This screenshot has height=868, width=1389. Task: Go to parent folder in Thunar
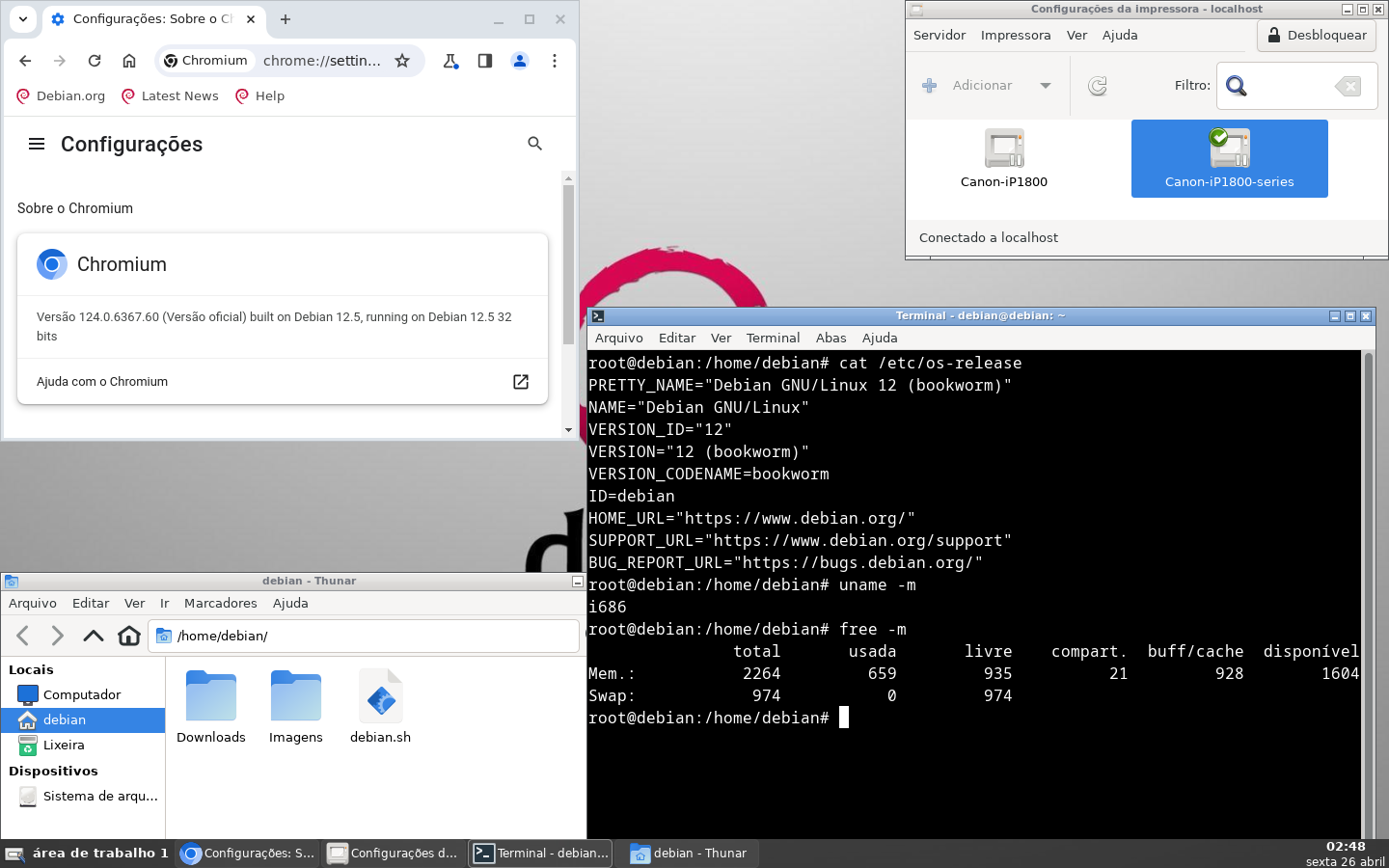94,636
